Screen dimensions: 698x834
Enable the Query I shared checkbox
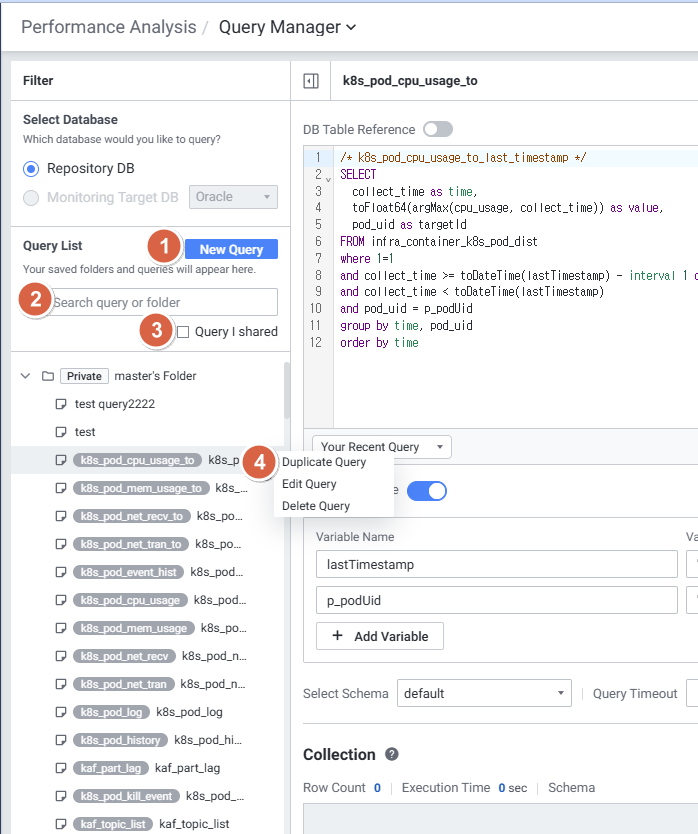(x=182, y=332)
